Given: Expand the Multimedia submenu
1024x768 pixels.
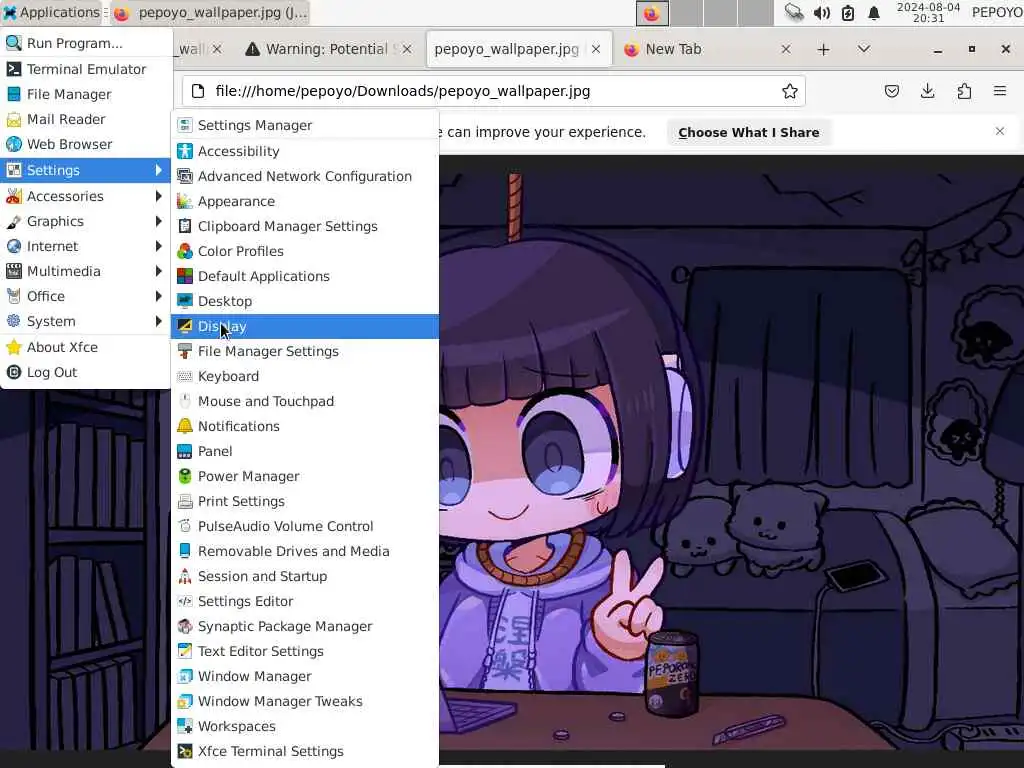Looking at the screenshot, I should (x=85, y=271).
